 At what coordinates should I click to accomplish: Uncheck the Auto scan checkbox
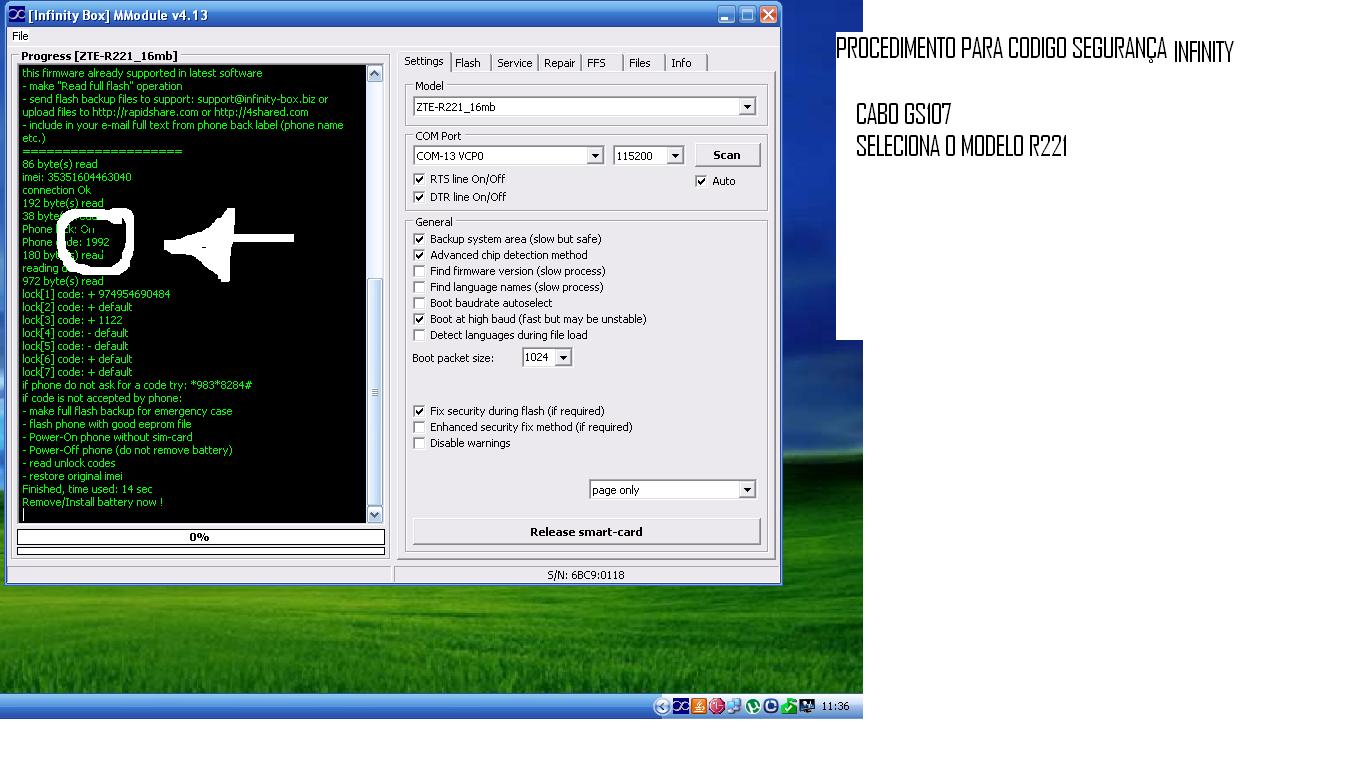coord(701,181)
